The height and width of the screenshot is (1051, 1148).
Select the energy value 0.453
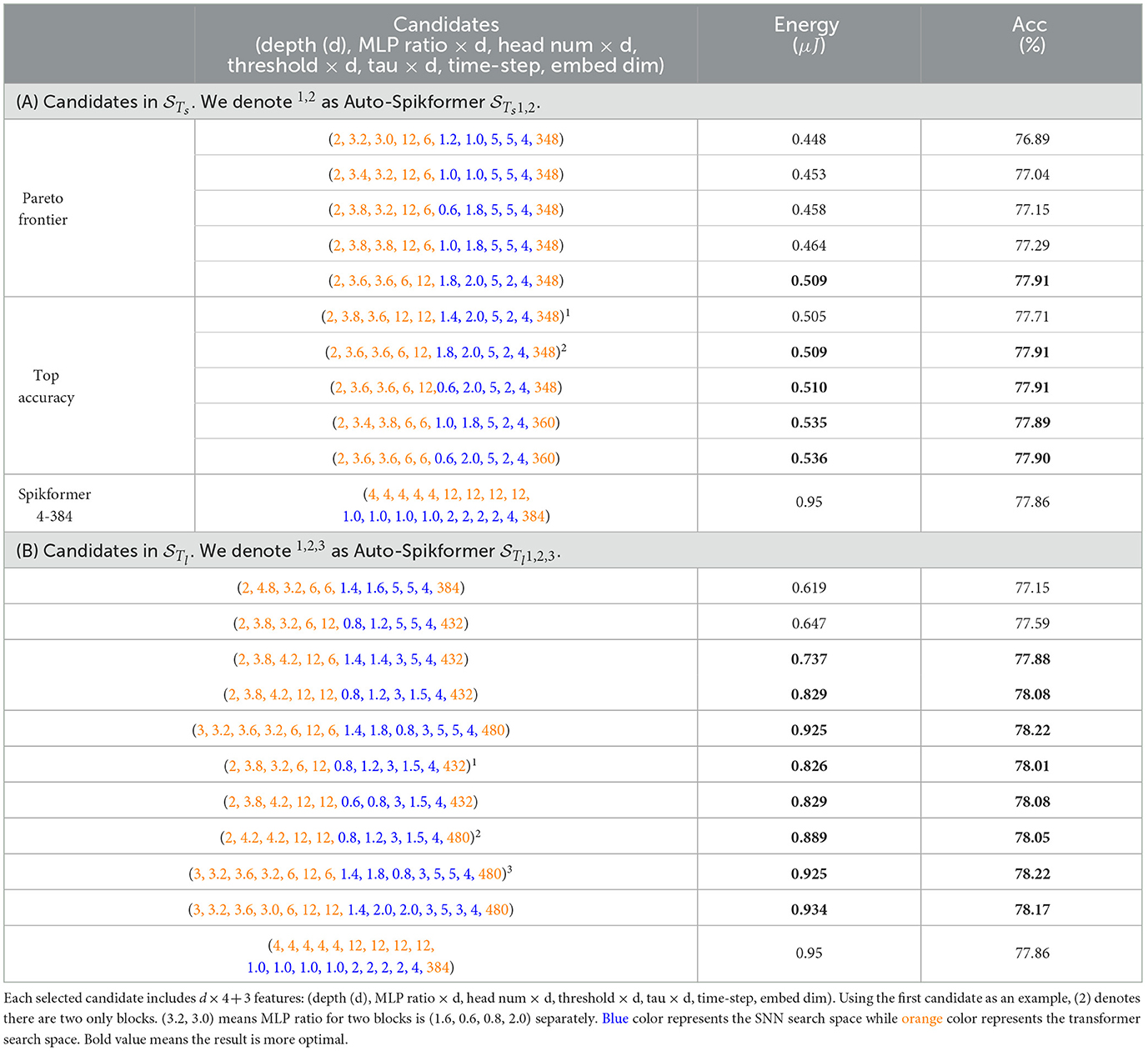tap(809, 174)
